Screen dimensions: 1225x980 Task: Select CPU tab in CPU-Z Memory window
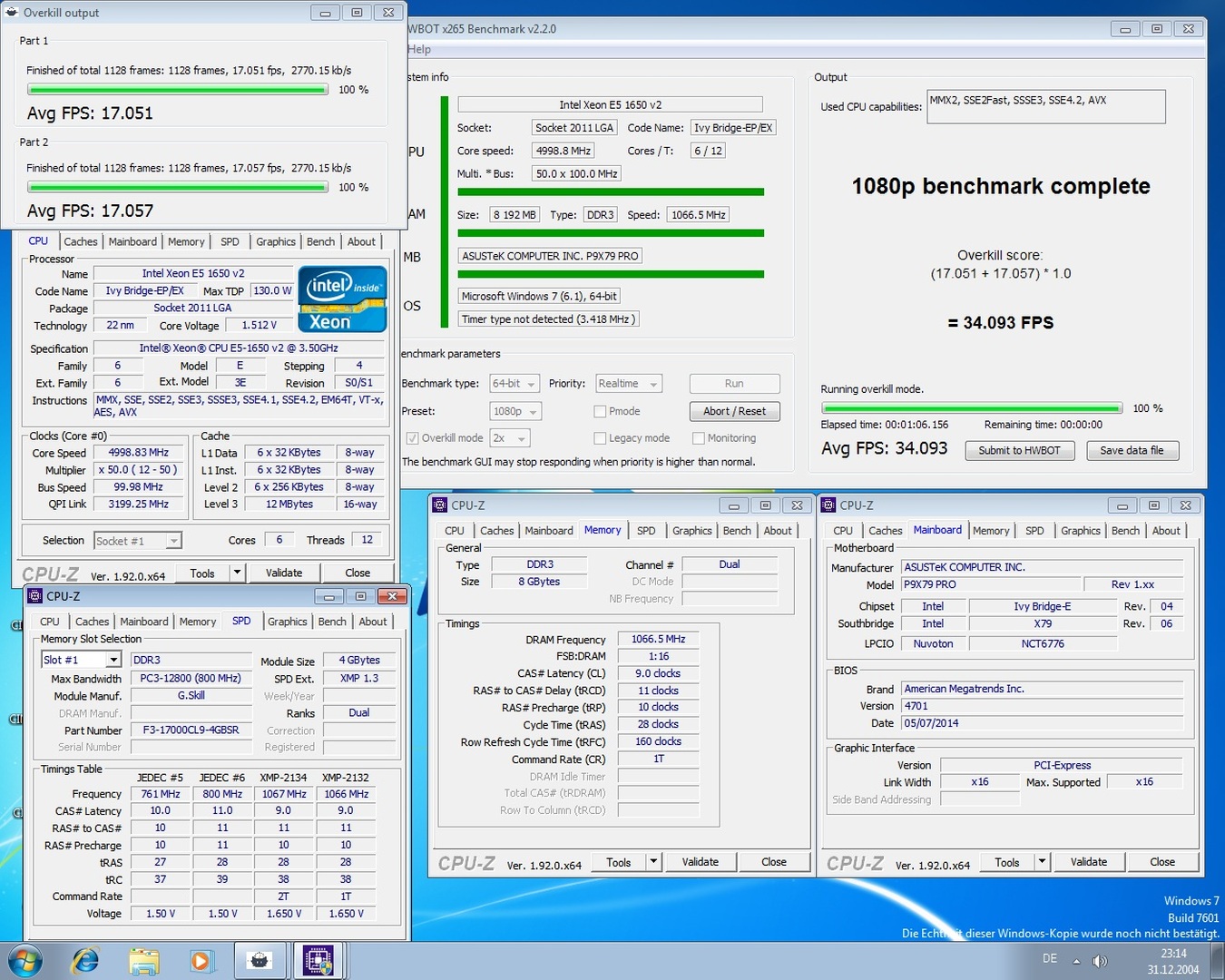pos(455,531)
